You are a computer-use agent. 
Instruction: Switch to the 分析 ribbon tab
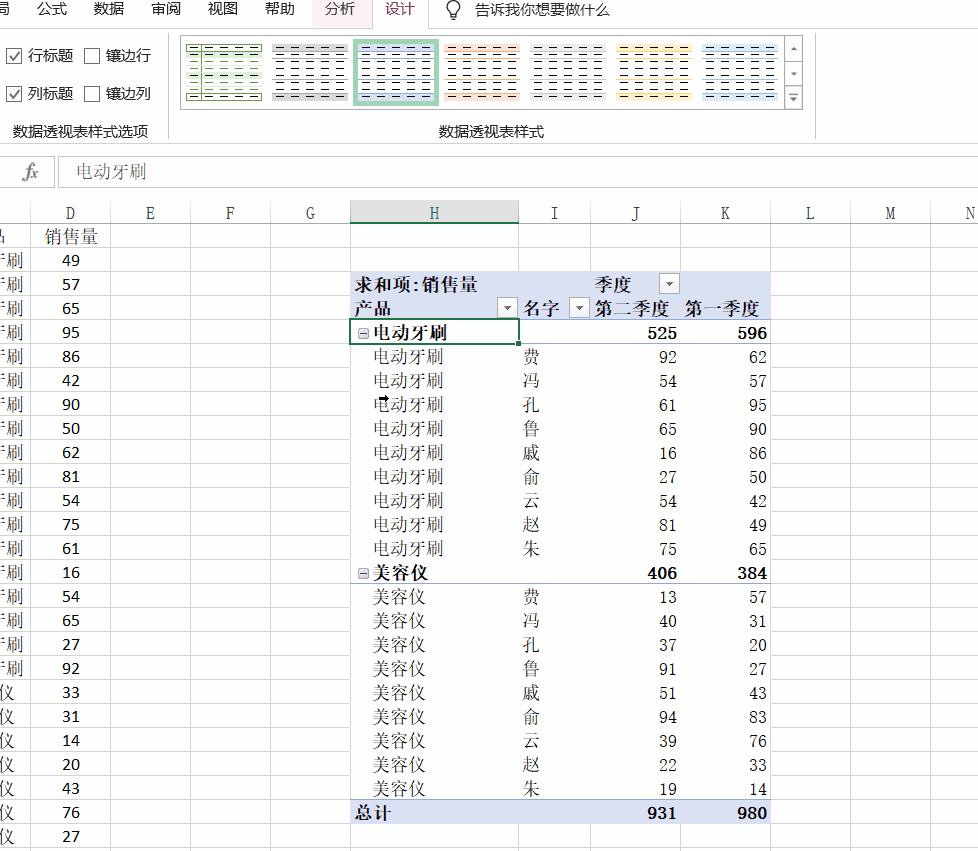coord(340,11)
